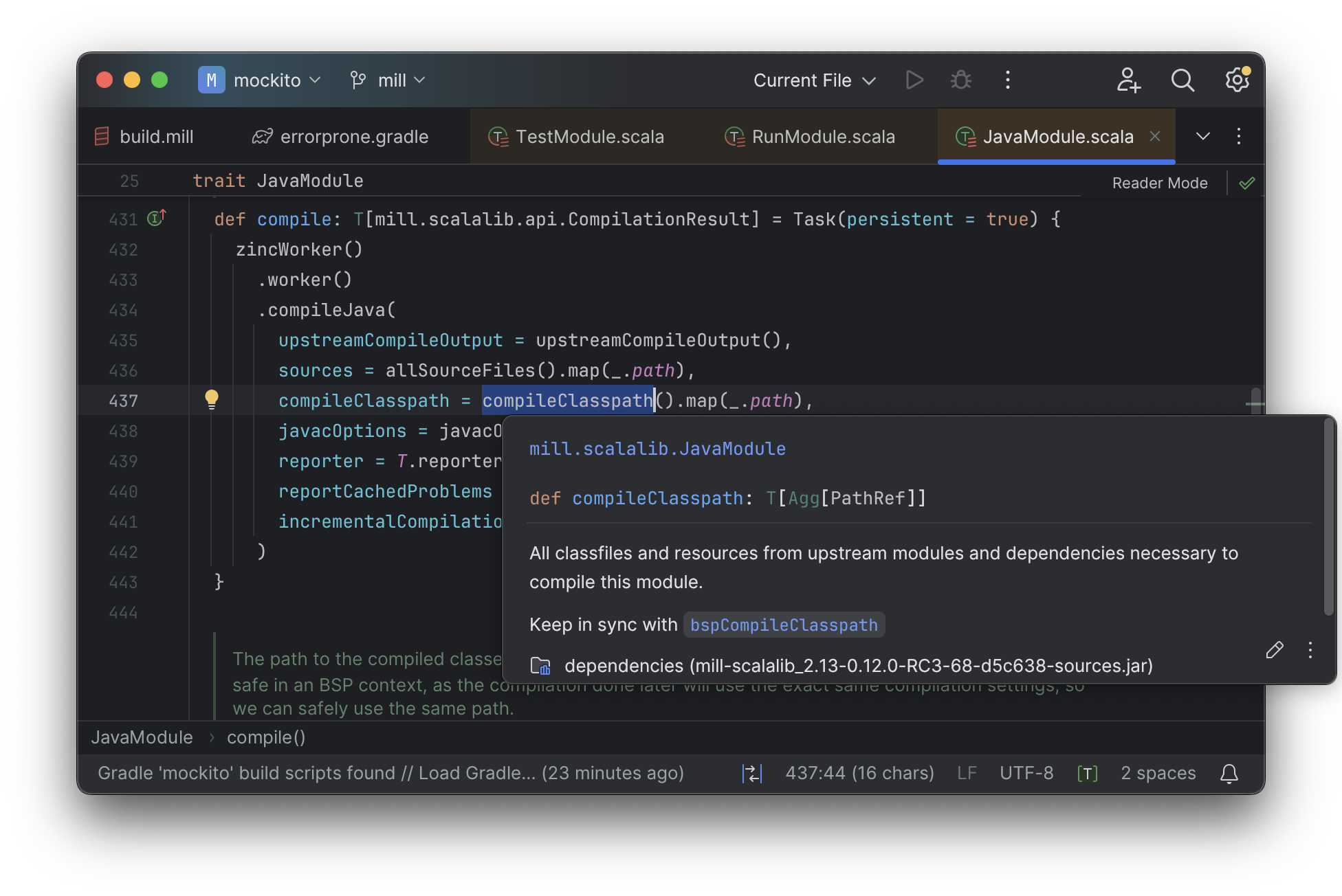Click the dependencies source jar icon
This screenshot has width=1342, height=896.
[542, 664]
